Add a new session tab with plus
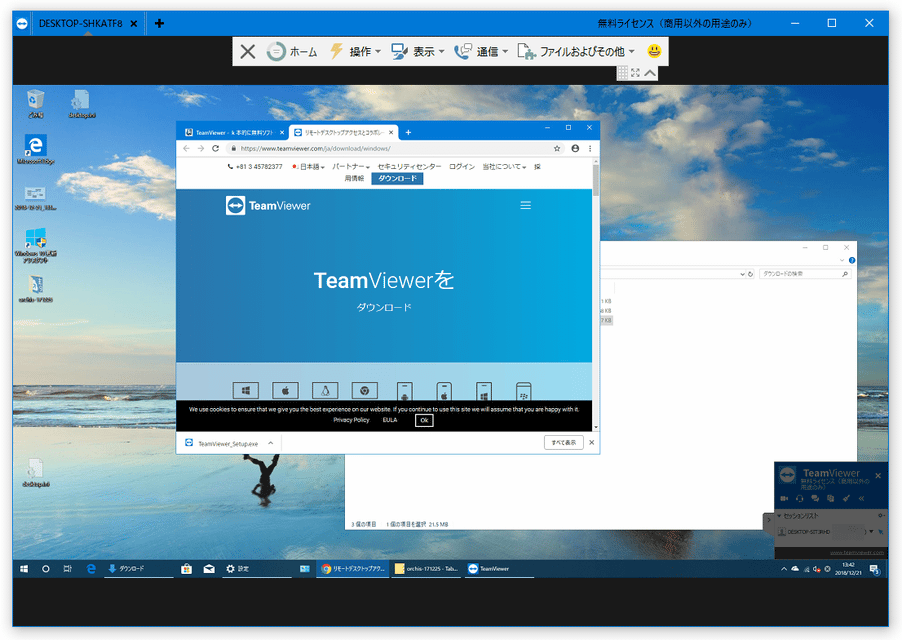This screenshot has width=902, height=640. [159, 24]
